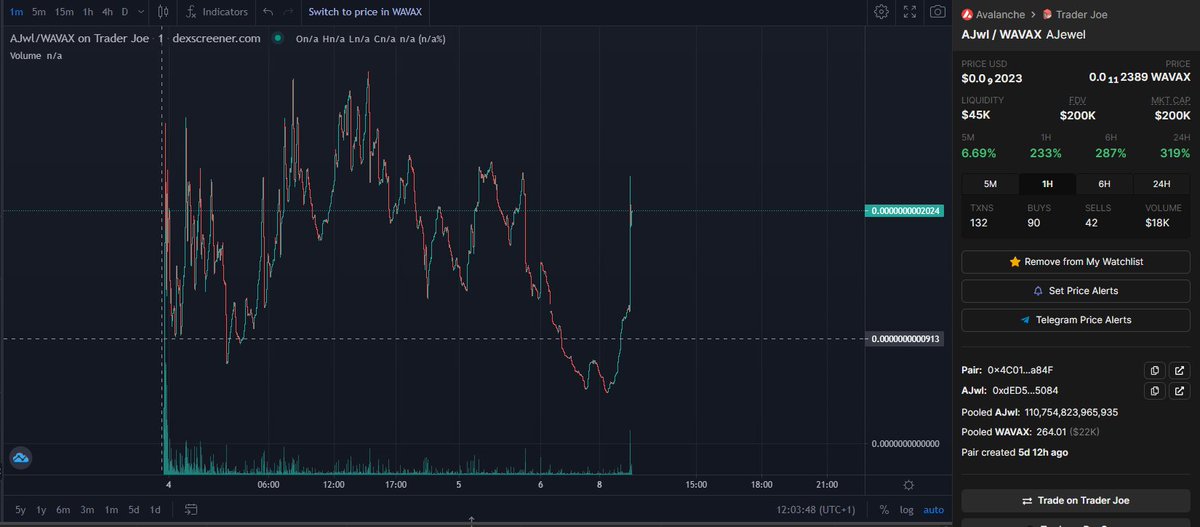The width and height of the screenshot is (1200, 527).
Task: Click Set Price Alerts button
Action: tap(1076, 291)
